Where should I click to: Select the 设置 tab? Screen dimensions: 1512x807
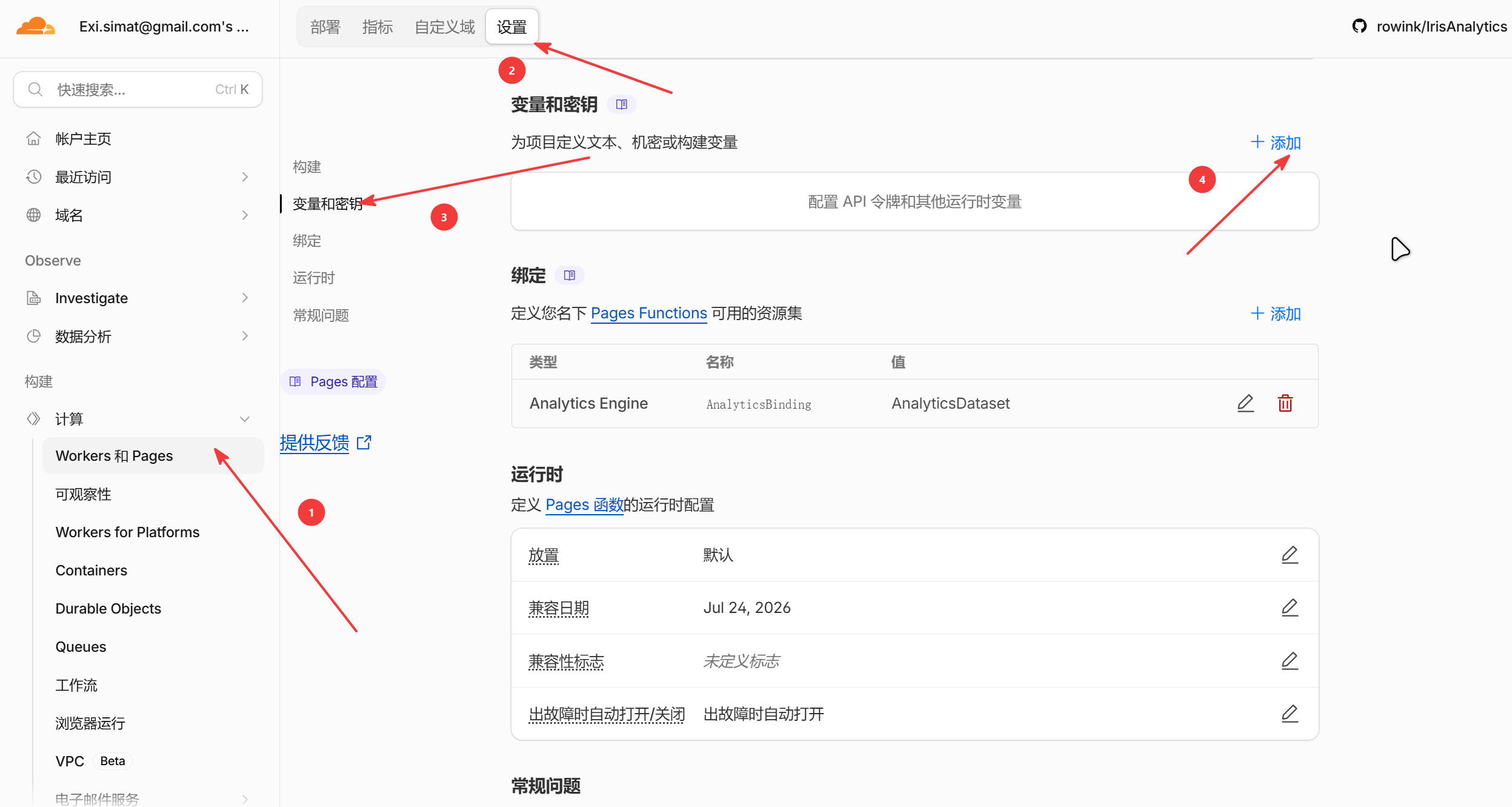pos(511,27)
